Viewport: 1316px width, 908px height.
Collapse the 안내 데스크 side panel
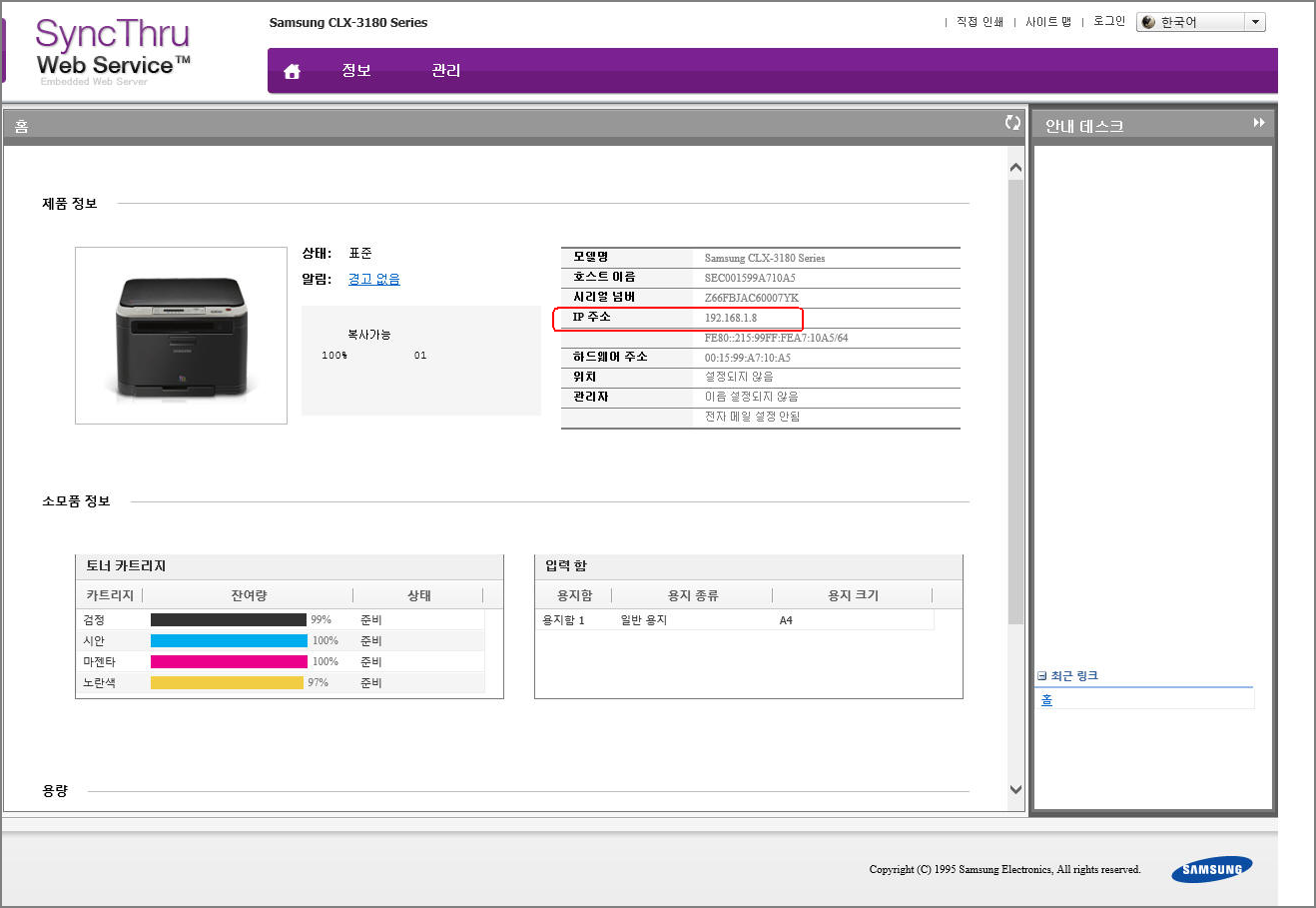tap(1258, 123)
